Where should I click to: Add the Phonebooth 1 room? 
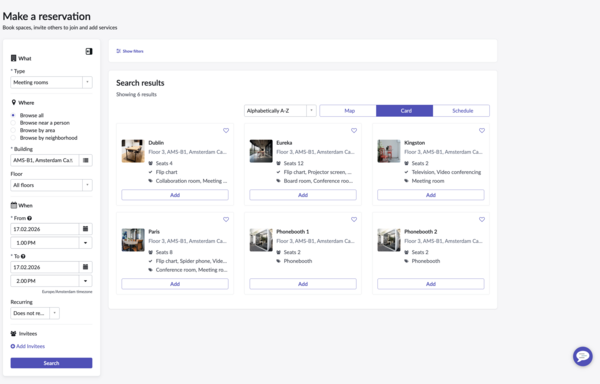coord(303,284)
